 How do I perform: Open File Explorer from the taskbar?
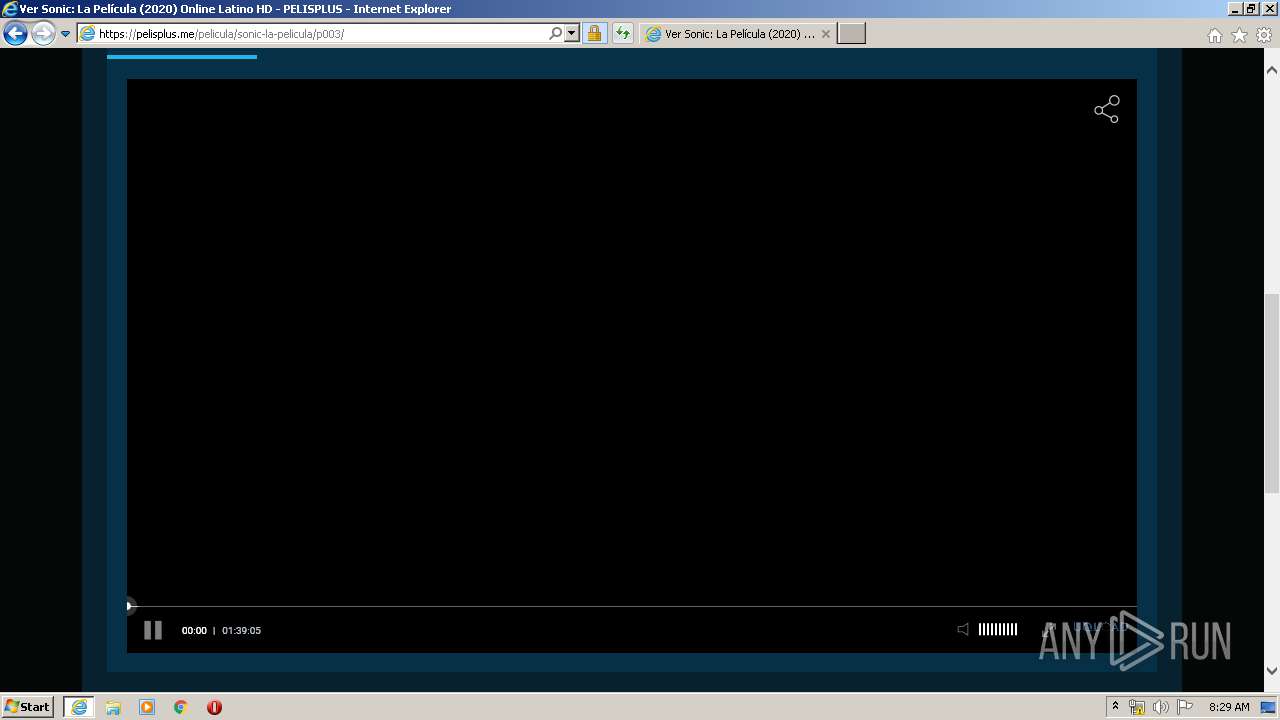click(x=113, y=707)
